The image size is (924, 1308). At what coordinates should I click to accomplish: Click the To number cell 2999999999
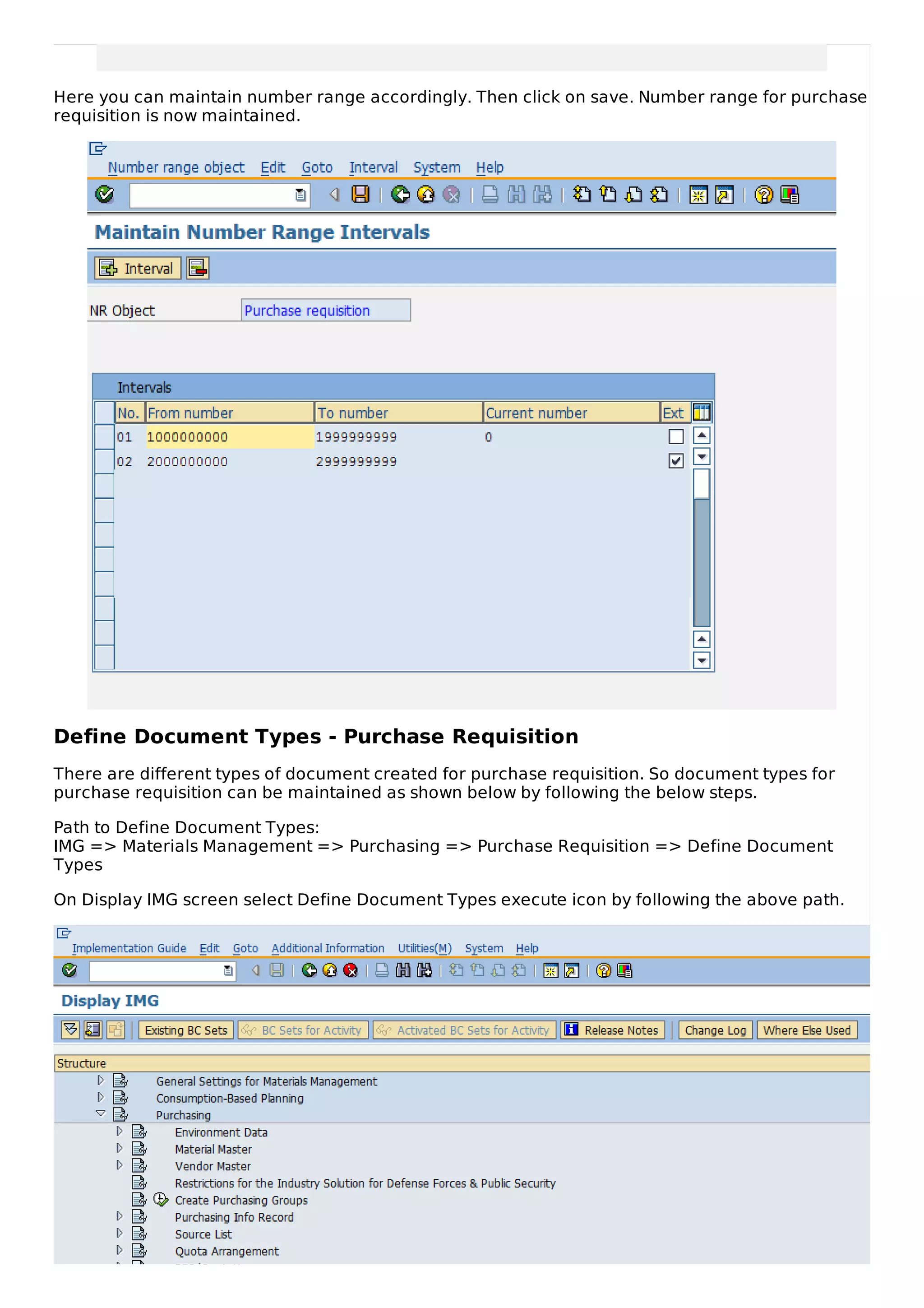[x=398, y=461]
